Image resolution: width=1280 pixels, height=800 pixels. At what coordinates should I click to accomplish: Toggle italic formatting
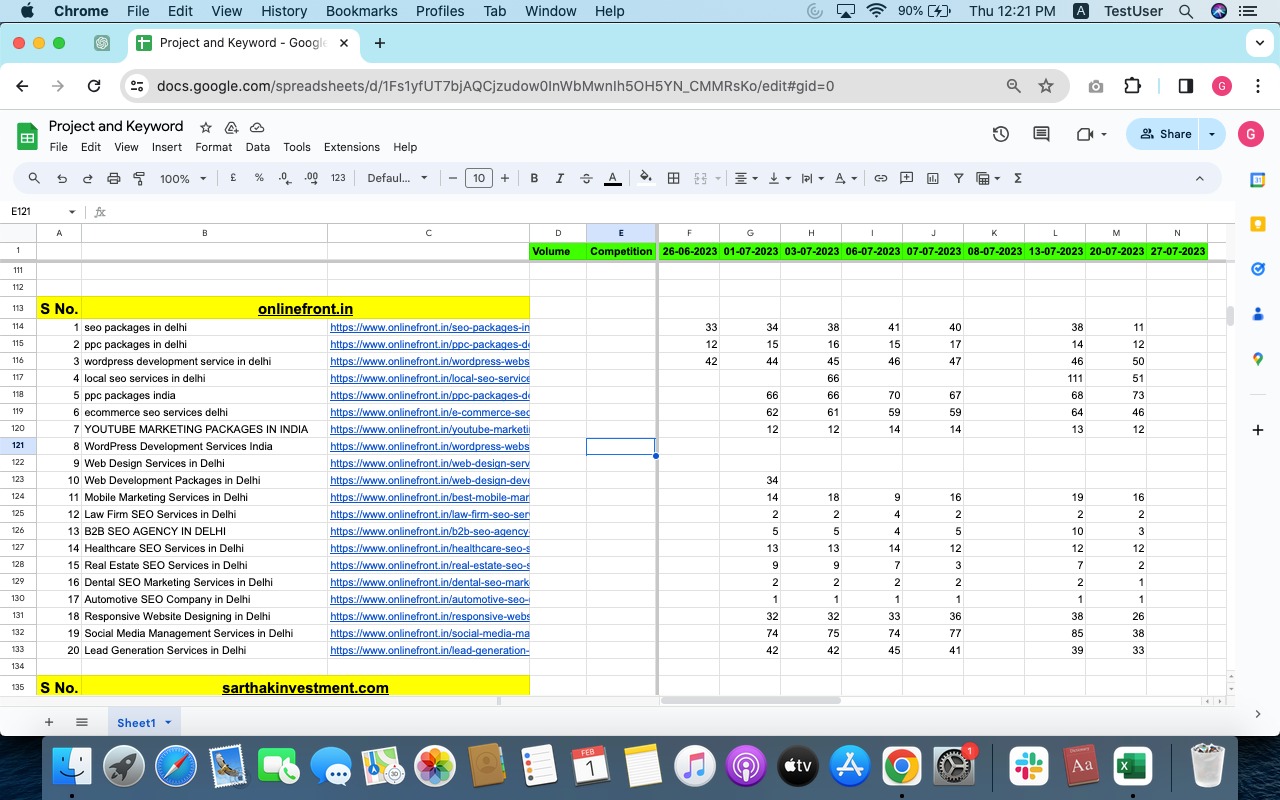560,178
